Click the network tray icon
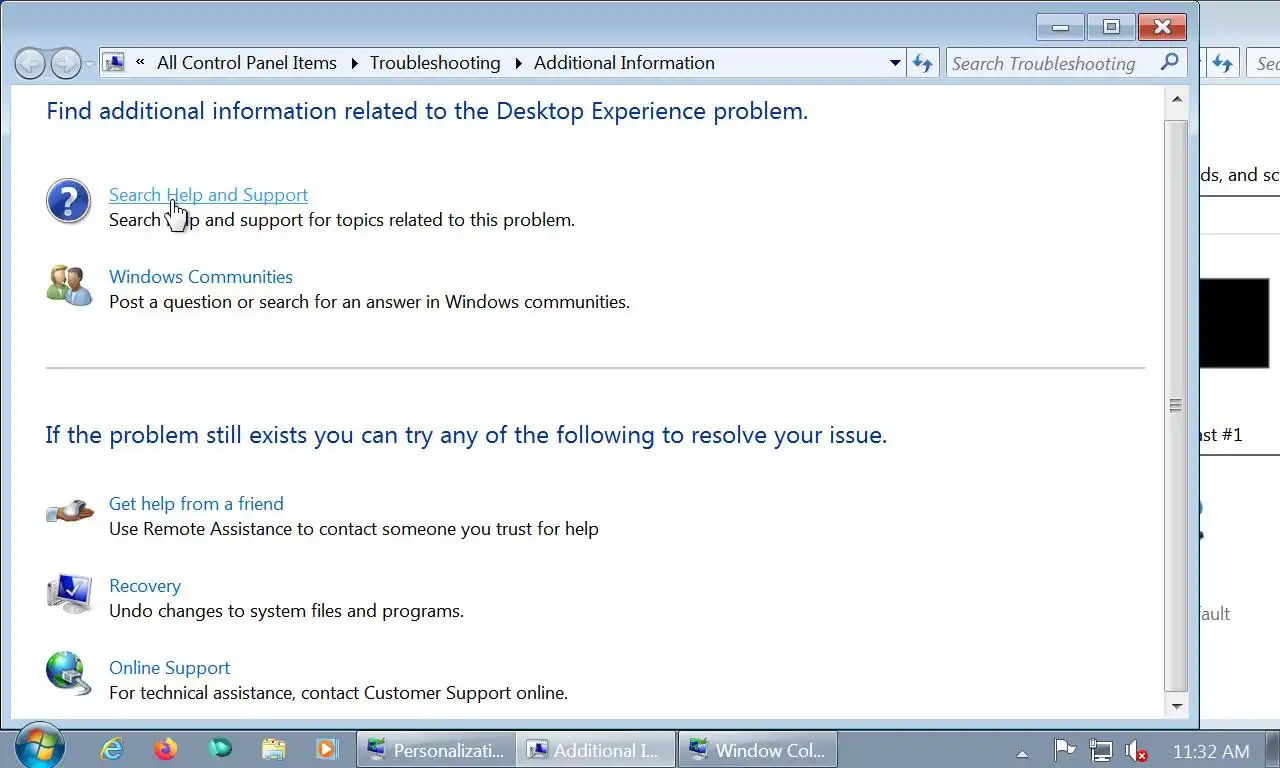Viewport: 1280px width, 768px height. tap(1101, 751)
